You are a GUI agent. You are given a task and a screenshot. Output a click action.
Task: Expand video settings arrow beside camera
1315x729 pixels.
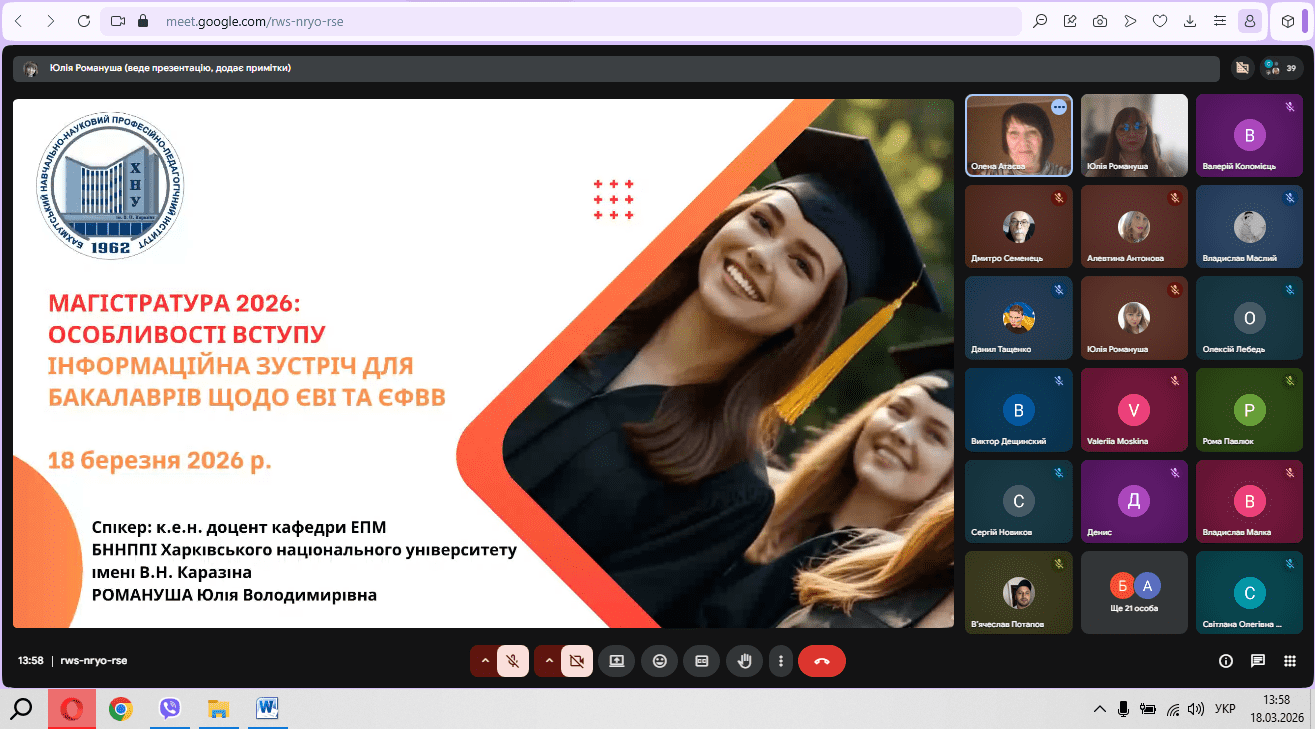pyautogui.click(x=549, y=661)
